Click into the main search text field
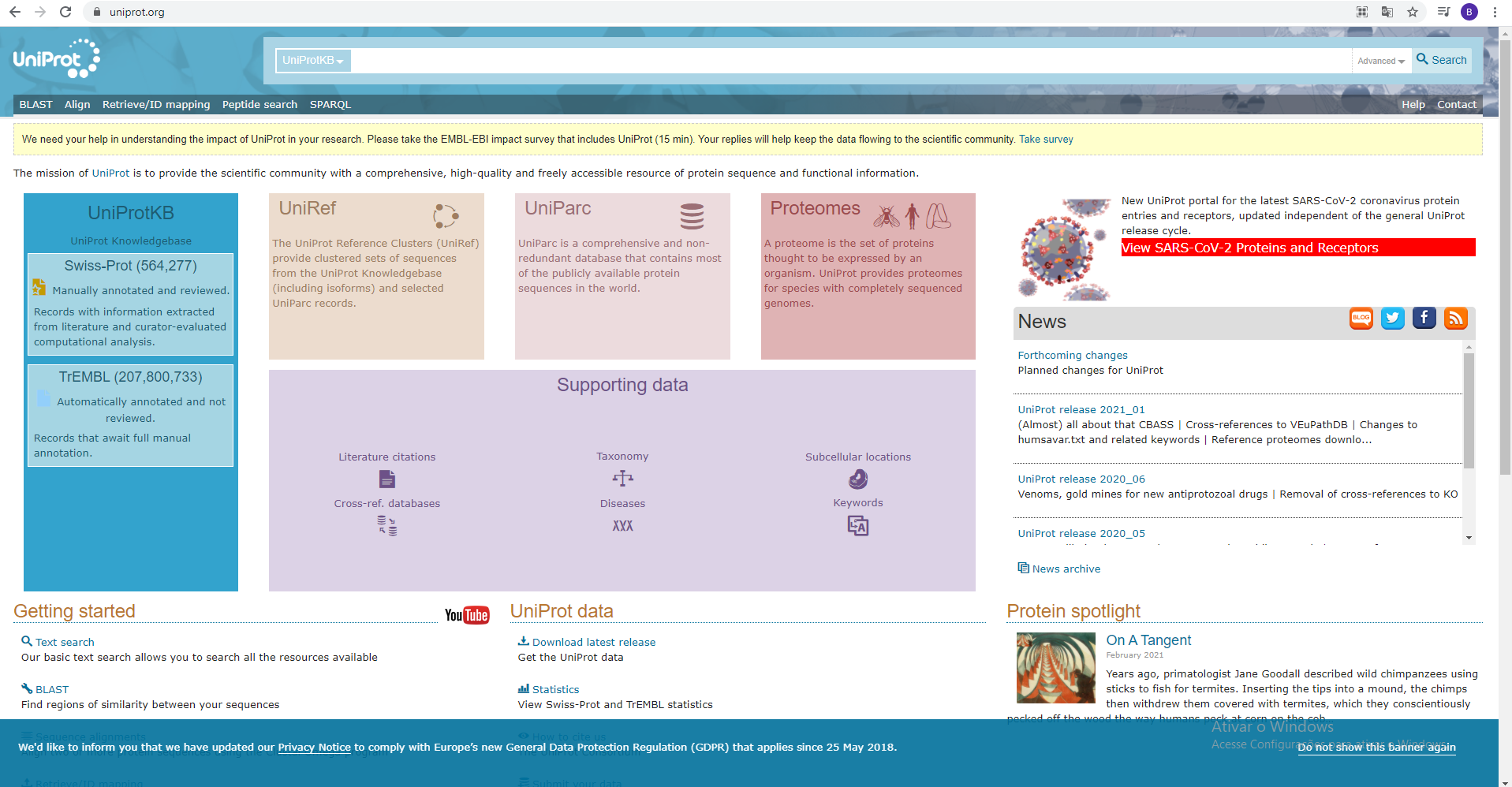The width and height of the screenshot is (1512, 787). click(x=850, y=61)
